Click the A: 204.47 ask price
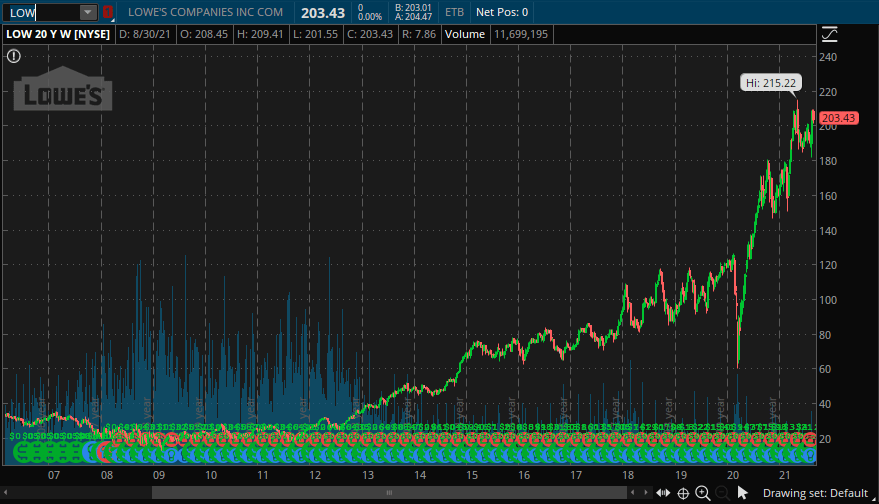Viewport: 879px width, 504px height. (413, 17)
